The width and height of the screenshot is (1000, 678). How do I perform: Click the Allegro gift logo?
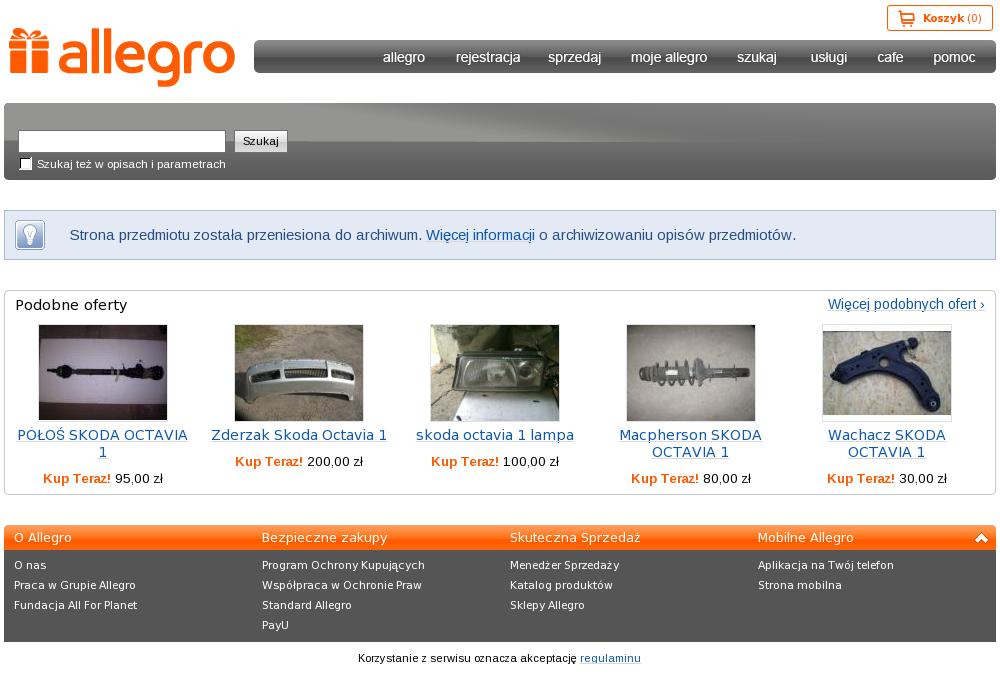pyautogui.click(x=121, y=57)
